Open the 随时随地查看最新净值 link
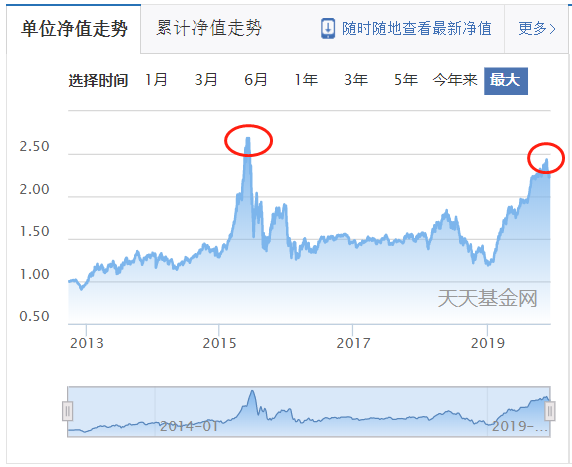The width and height of the screenshot is (572, 467). pyautogui.click(x=417, y=28)
